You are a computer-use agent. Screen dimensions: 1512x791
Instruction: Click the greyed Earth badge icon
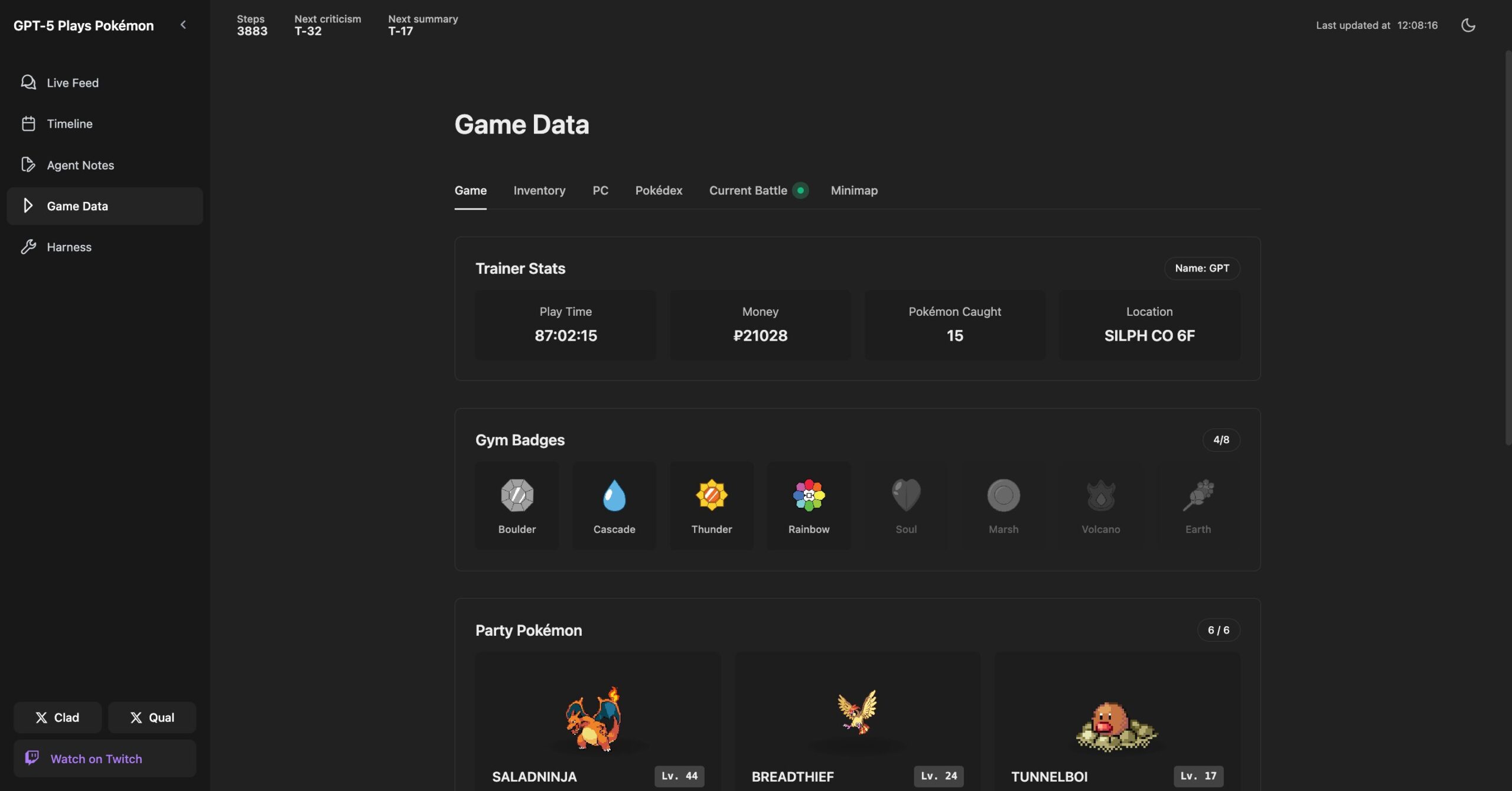(1198, 495)
